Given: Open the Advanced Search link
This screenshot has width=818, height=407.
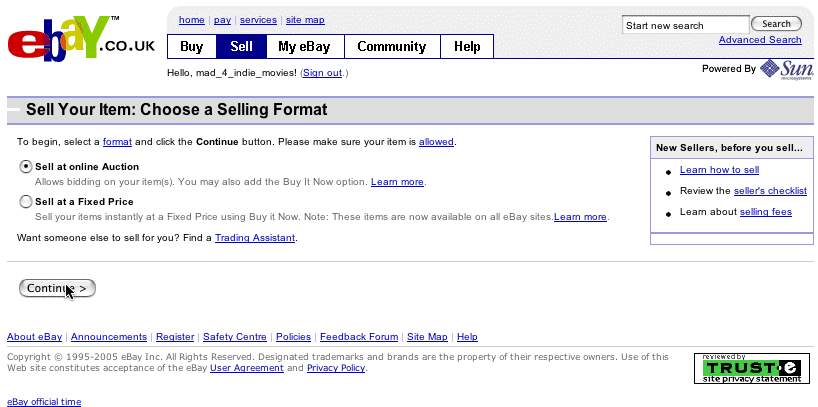Looking at the screenshot, I should [760, 40].
